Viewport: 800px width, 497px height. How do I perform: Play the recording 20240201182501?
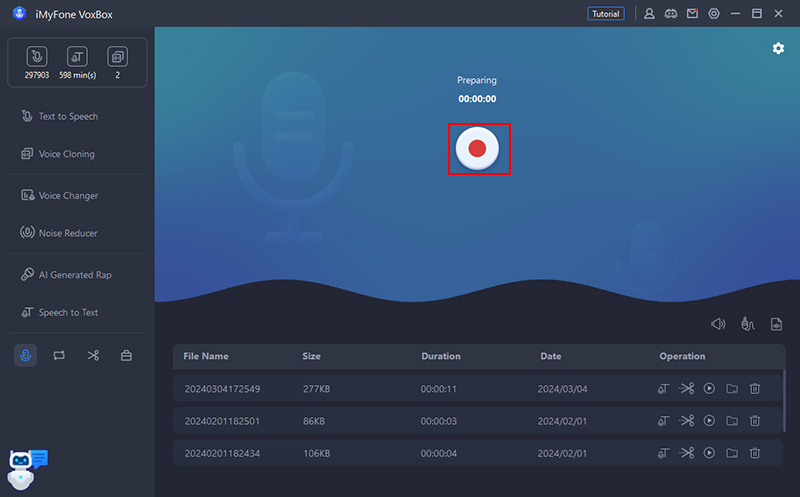(709, 421)
